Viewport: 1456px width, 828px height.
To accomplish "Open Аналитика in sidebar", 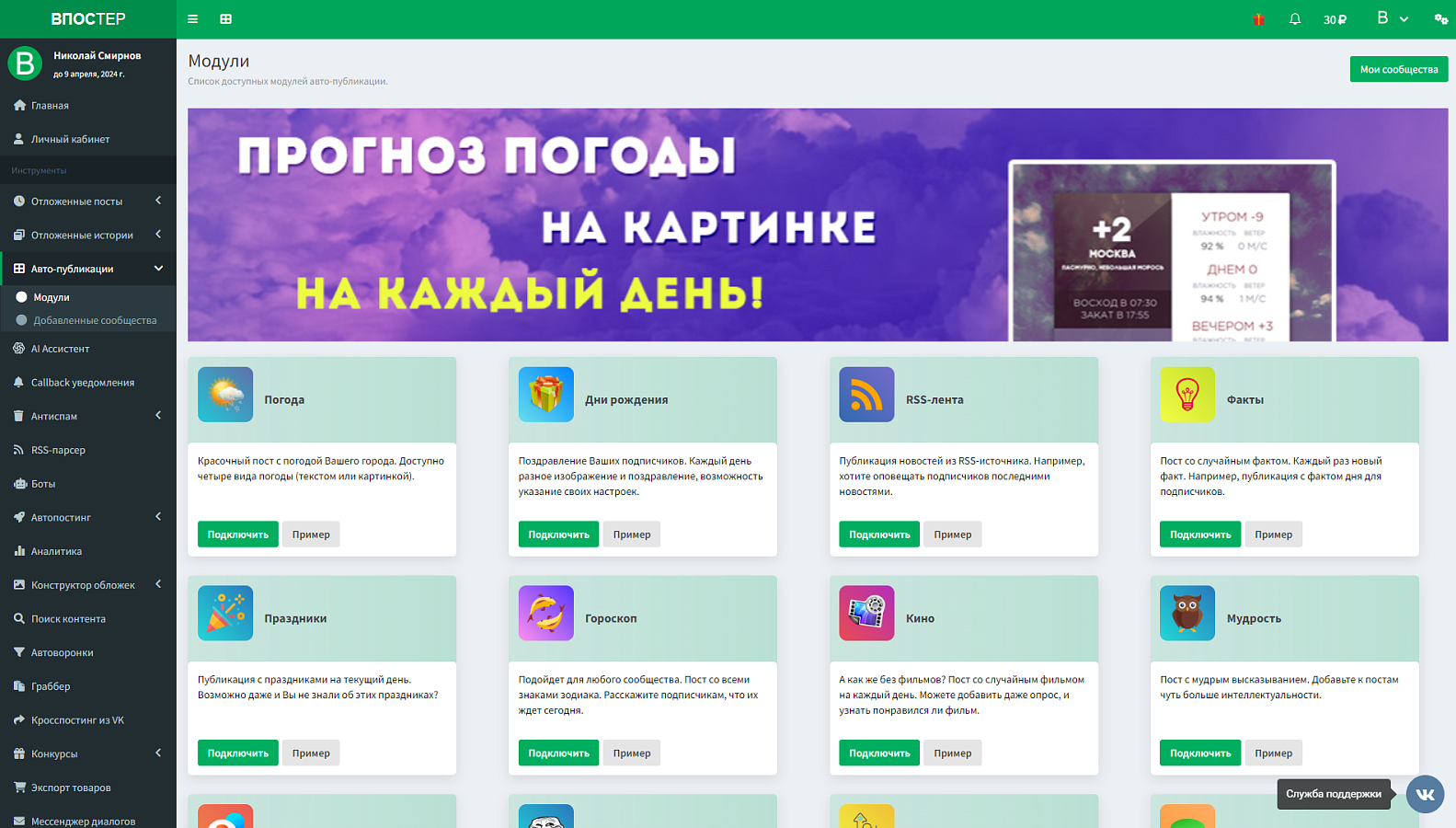I will click(88, 551).
